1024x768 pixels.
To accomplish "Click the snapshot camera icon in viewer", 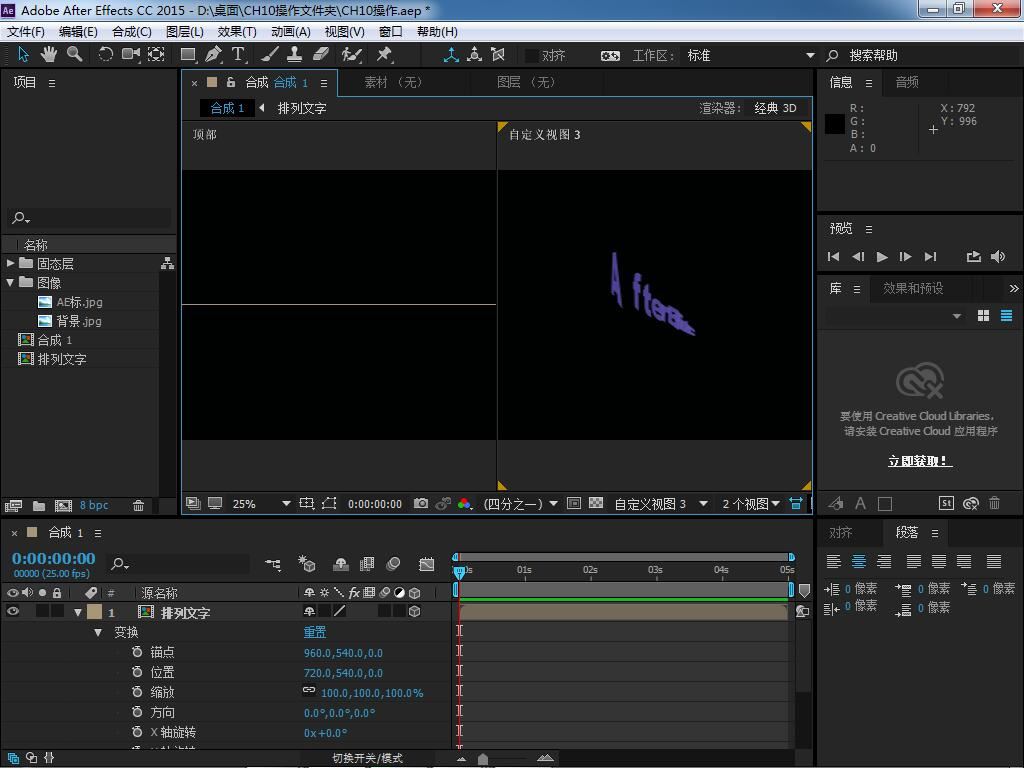I will click(x=421, y=504).
